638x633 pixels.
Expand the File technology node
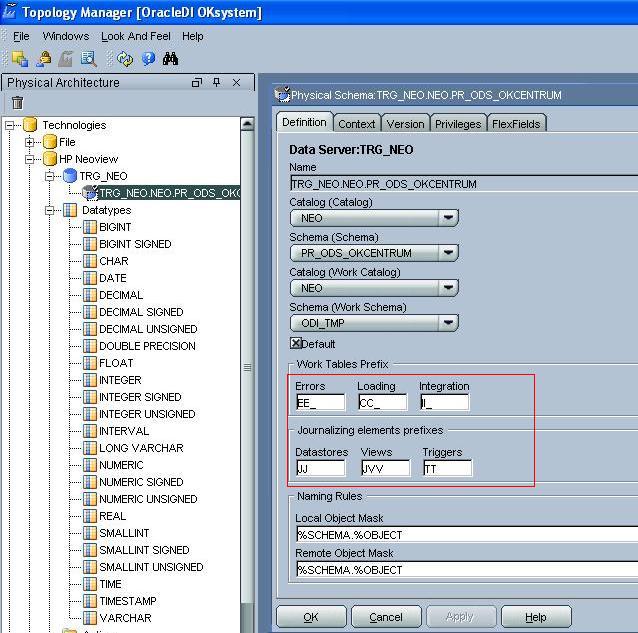29,142
